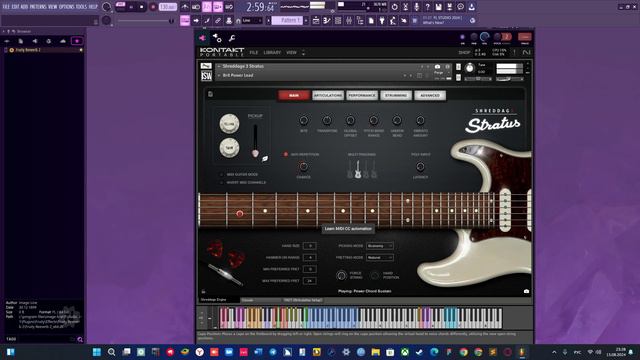Click the wrench settings icon in plugin wrapper
This screenshot has height=360, width=640.
pos(232,38)
